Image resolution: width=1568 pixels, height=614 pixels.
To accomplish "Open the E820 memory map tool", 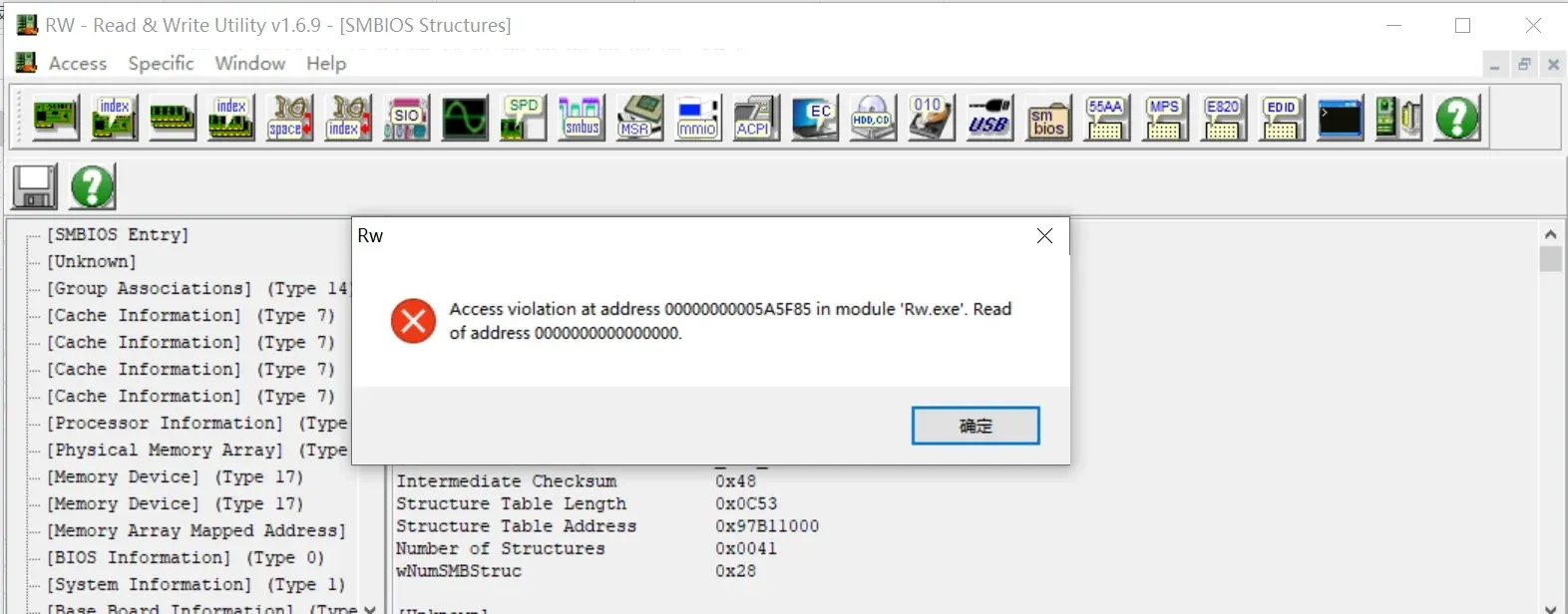I will (1223, 118).
